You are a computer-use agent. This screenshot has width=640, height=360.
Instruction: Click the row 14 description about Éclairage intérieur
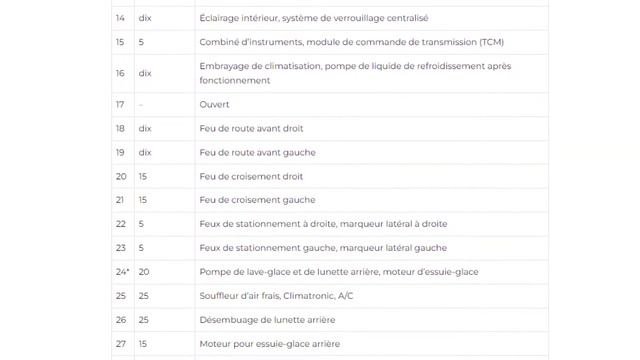[x=314, y=18]
